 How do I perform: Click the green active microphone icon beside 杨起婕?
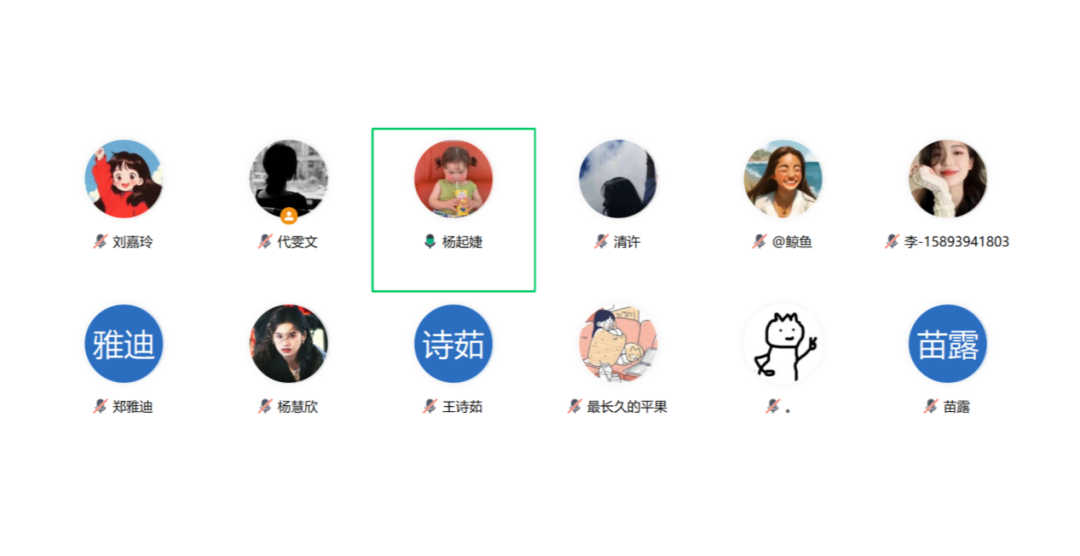430,242
